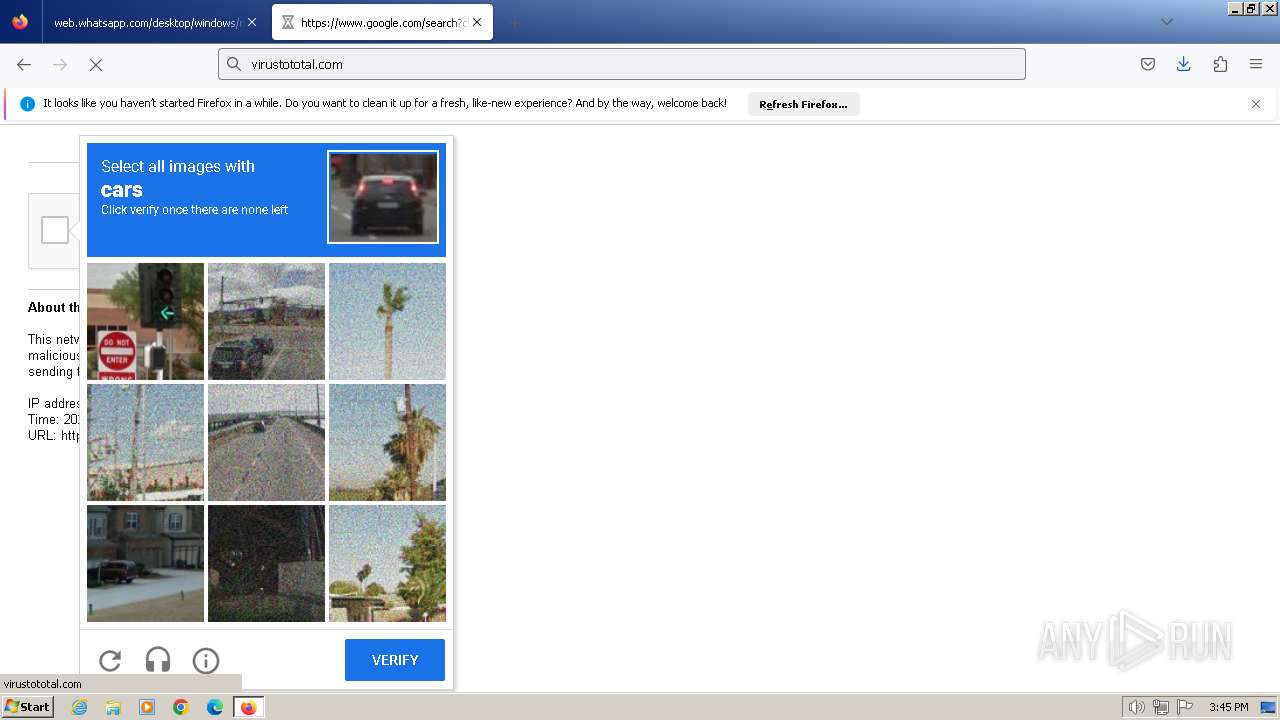Screen dimensions: 1280x720
Task: Dismiss the Firefox notification bar
Action: click(1256, 104)
